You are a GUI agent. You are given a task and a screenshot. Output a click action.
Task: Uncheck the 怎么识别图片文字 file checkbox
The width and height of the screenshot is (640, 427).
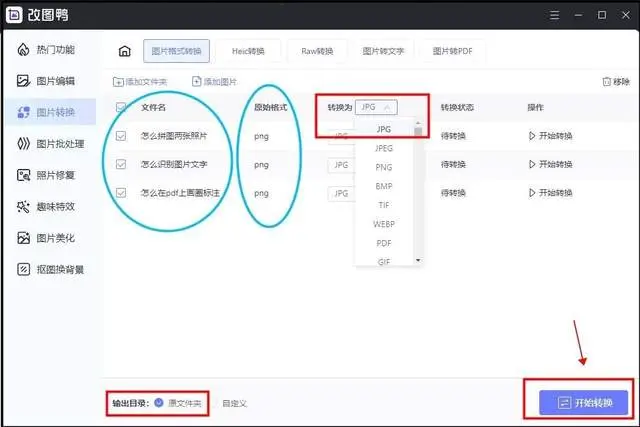122,164
